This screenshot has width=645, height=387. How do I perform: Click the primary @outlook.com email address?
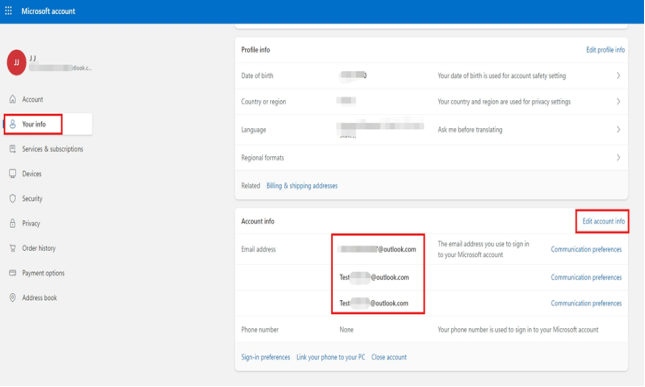(x=377, y=249)
